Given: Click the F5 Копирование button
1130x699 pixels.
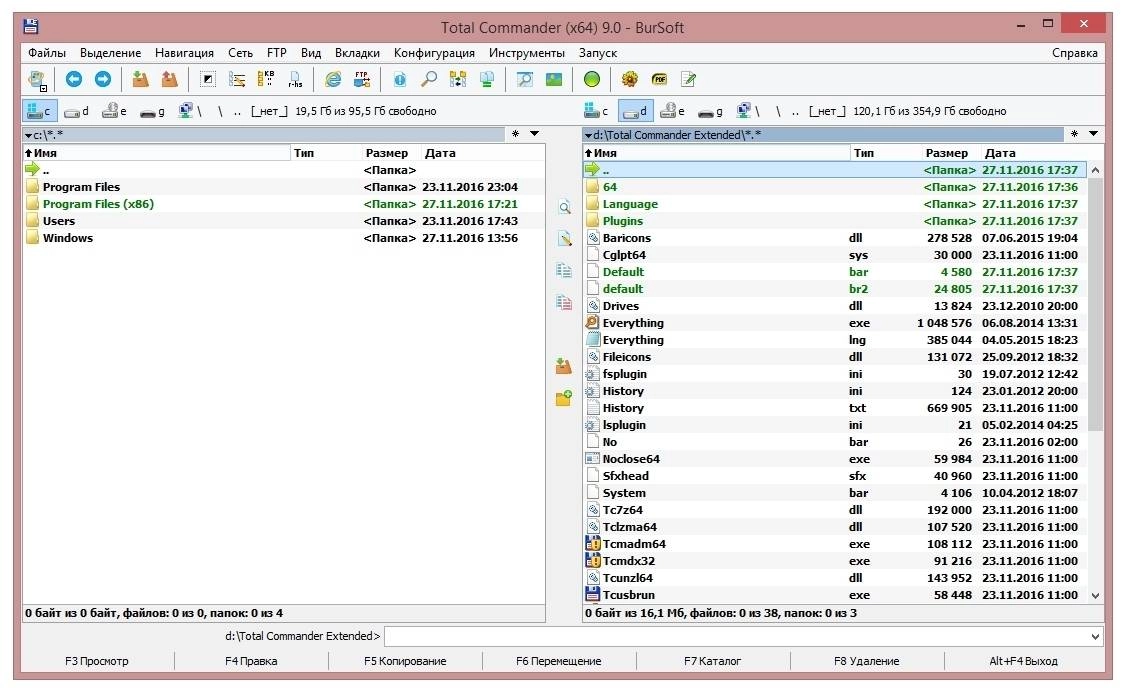Looking at the screenshot, I should (405, 661).
